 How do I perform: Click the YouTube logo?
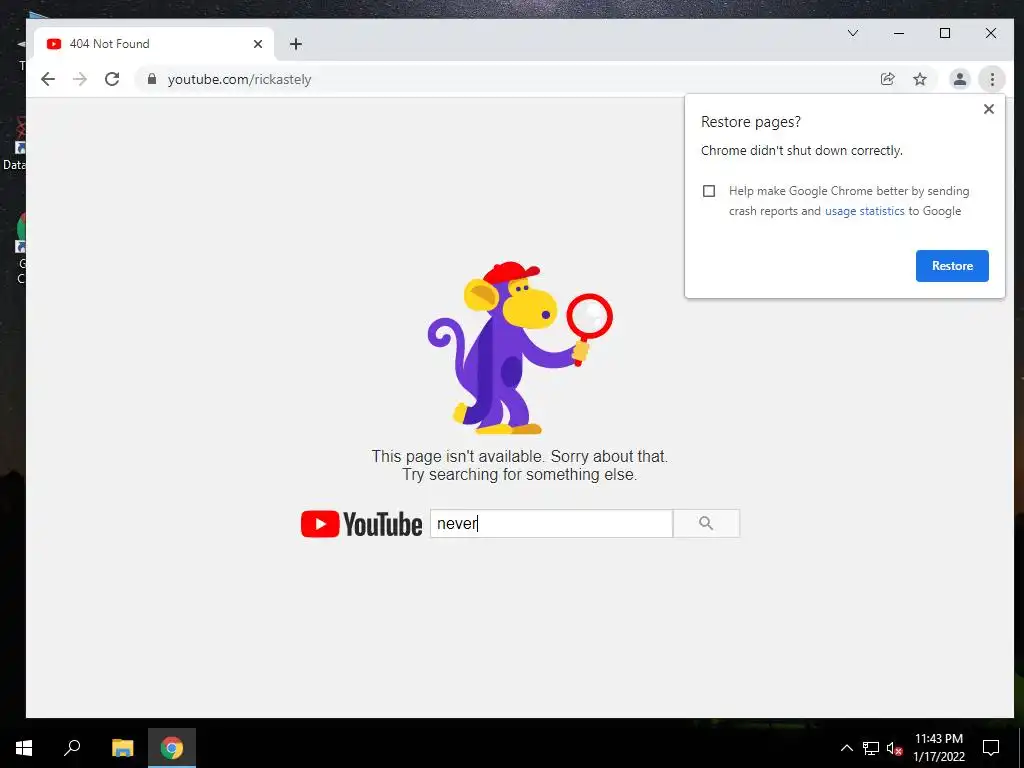point(361,524)
